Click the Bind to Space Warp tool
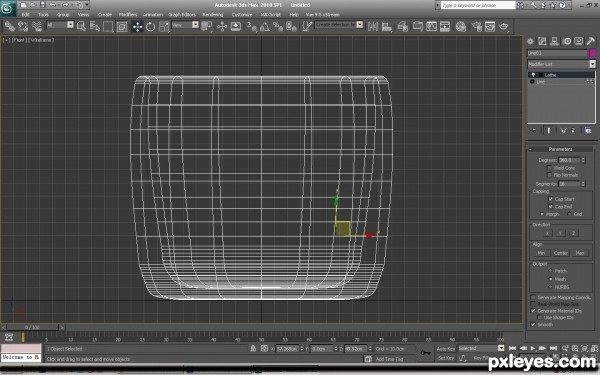This screenshot has height=375, width=600. tap(37, 26)
